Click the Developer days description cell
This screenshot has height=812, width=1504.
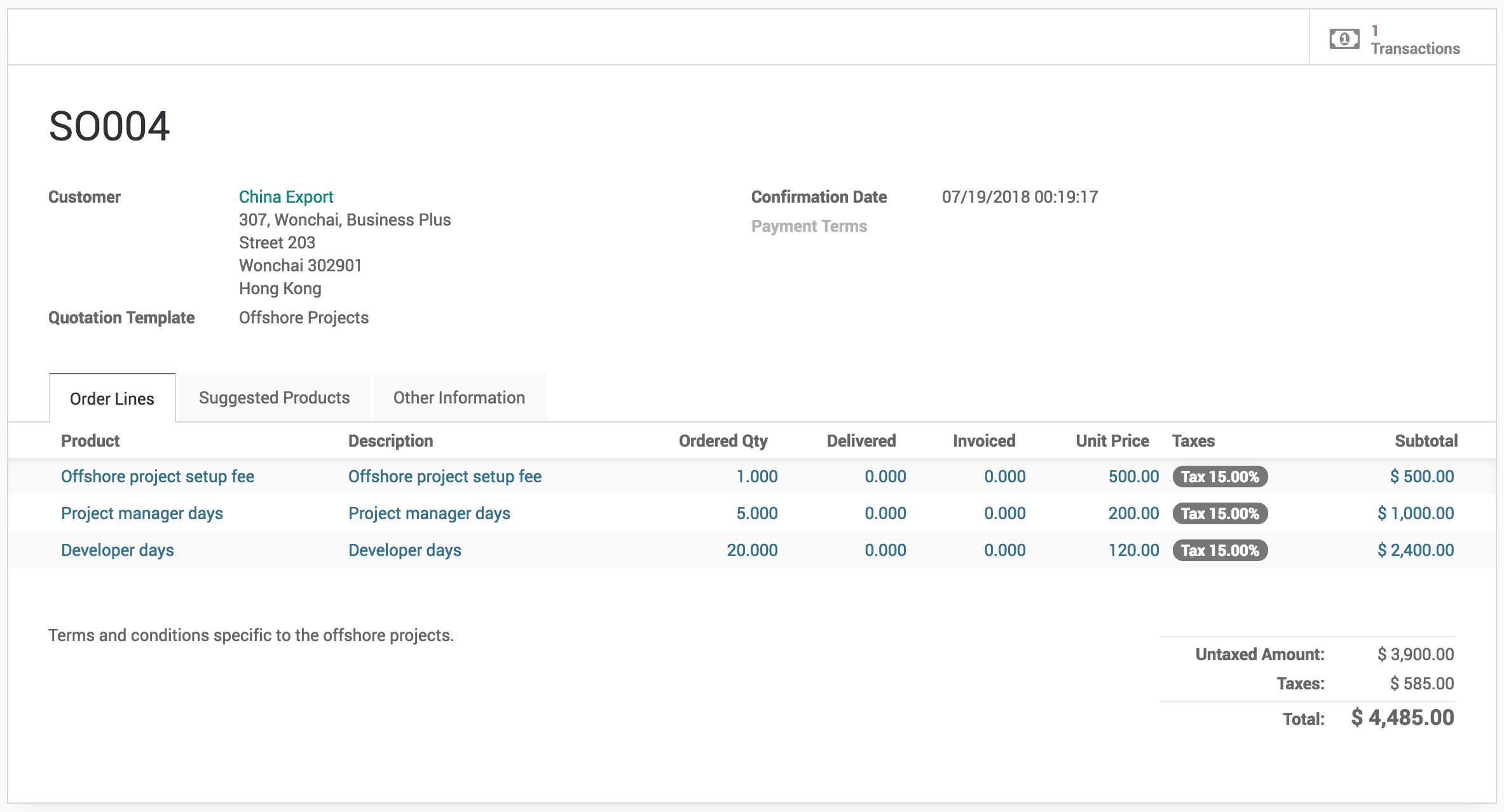tap(405, 550)
